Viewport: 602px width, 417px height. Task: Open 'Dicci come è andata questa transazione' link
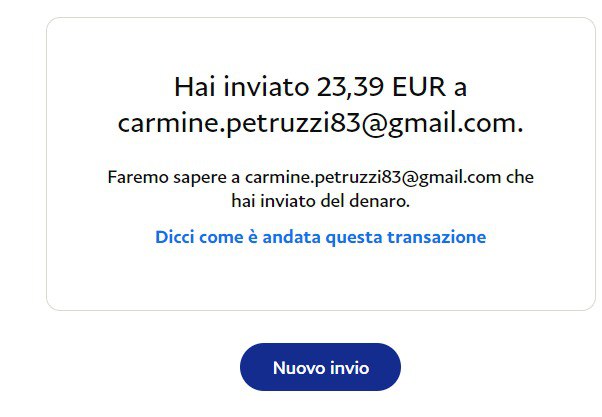pos(321,237)
